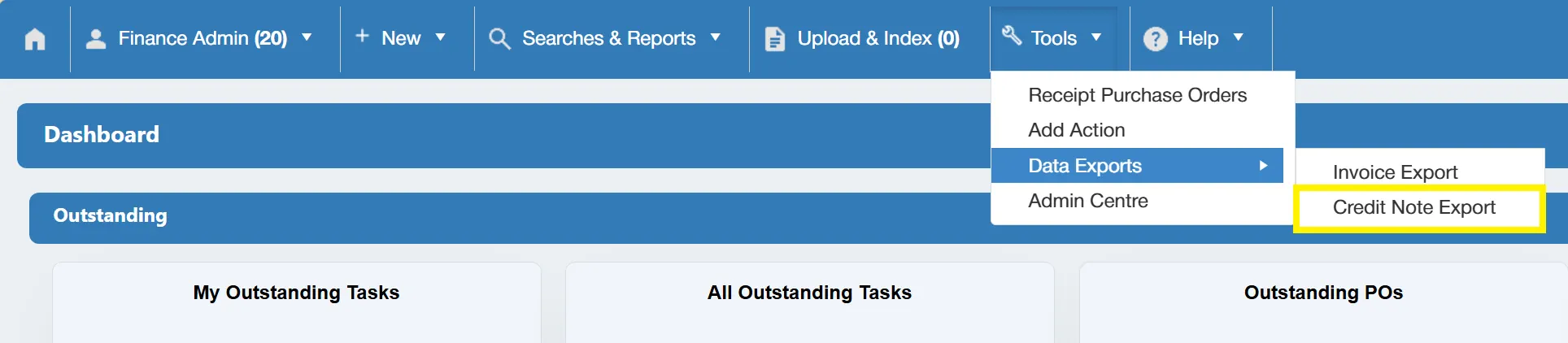This screenshot has width=1568, height=343.
Task: Click the question mark Help icon
Action: click(1156, 39)
